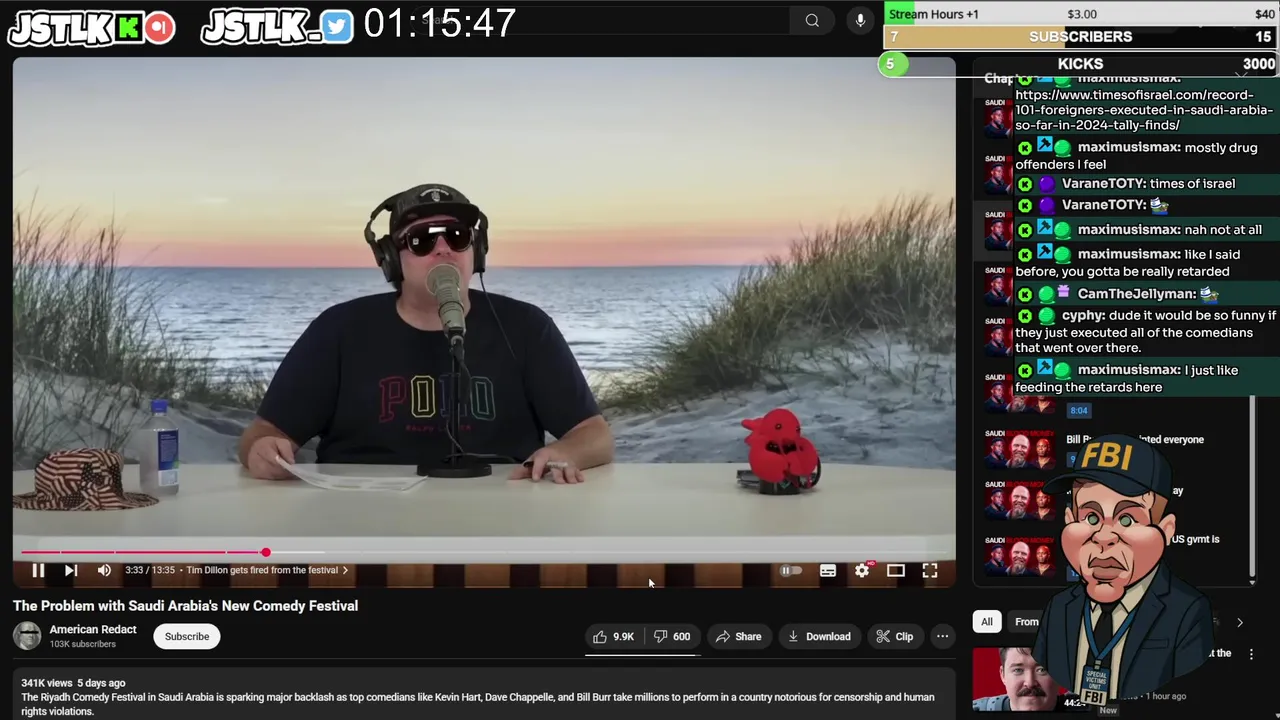Click the SUBSCRIBERS goal bar

(1081, 37)
